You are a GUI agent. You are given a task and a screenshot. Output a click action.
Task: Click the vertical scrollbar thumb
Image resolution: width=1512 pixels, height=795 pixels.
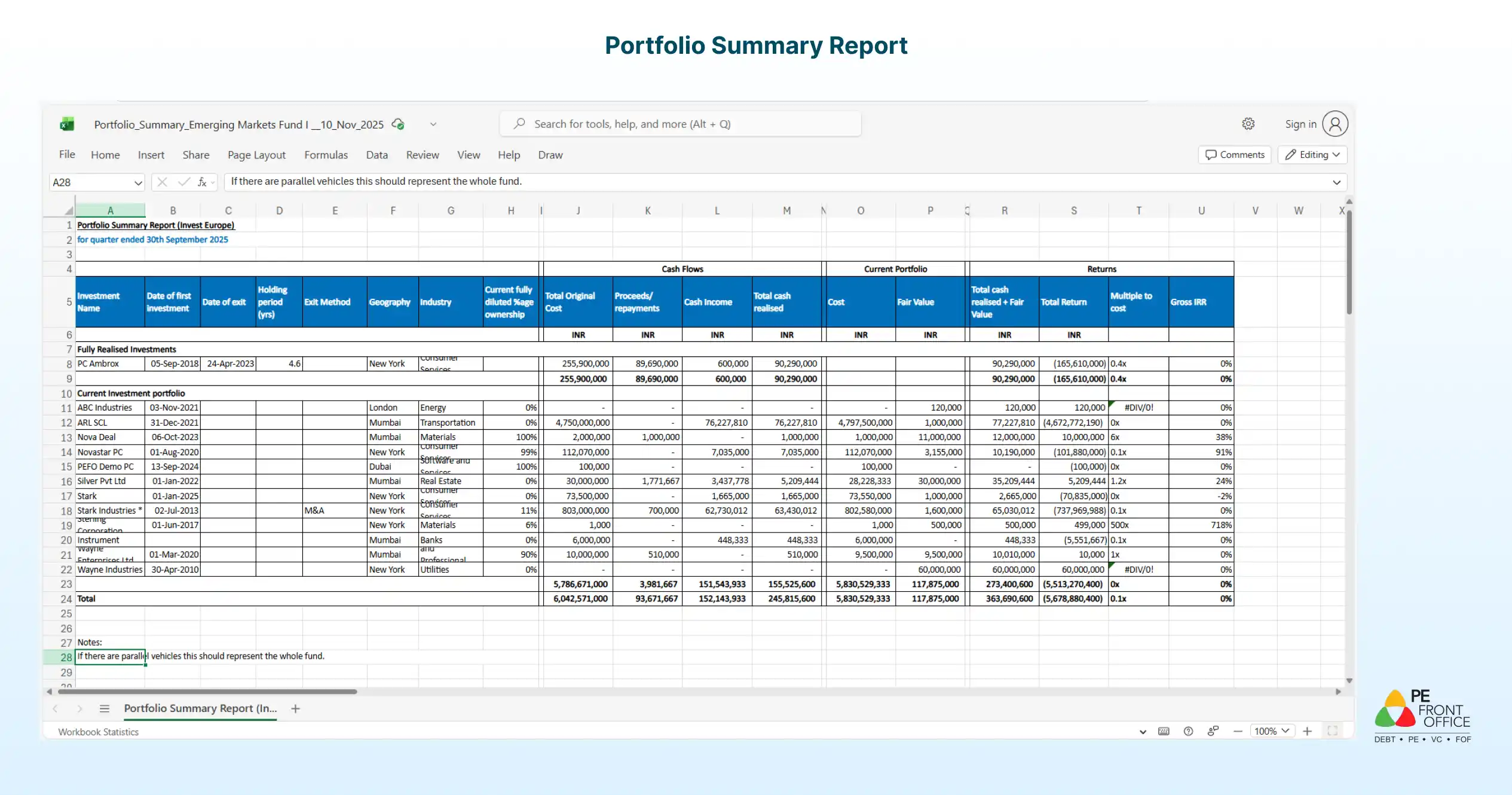coord(1349,263)
